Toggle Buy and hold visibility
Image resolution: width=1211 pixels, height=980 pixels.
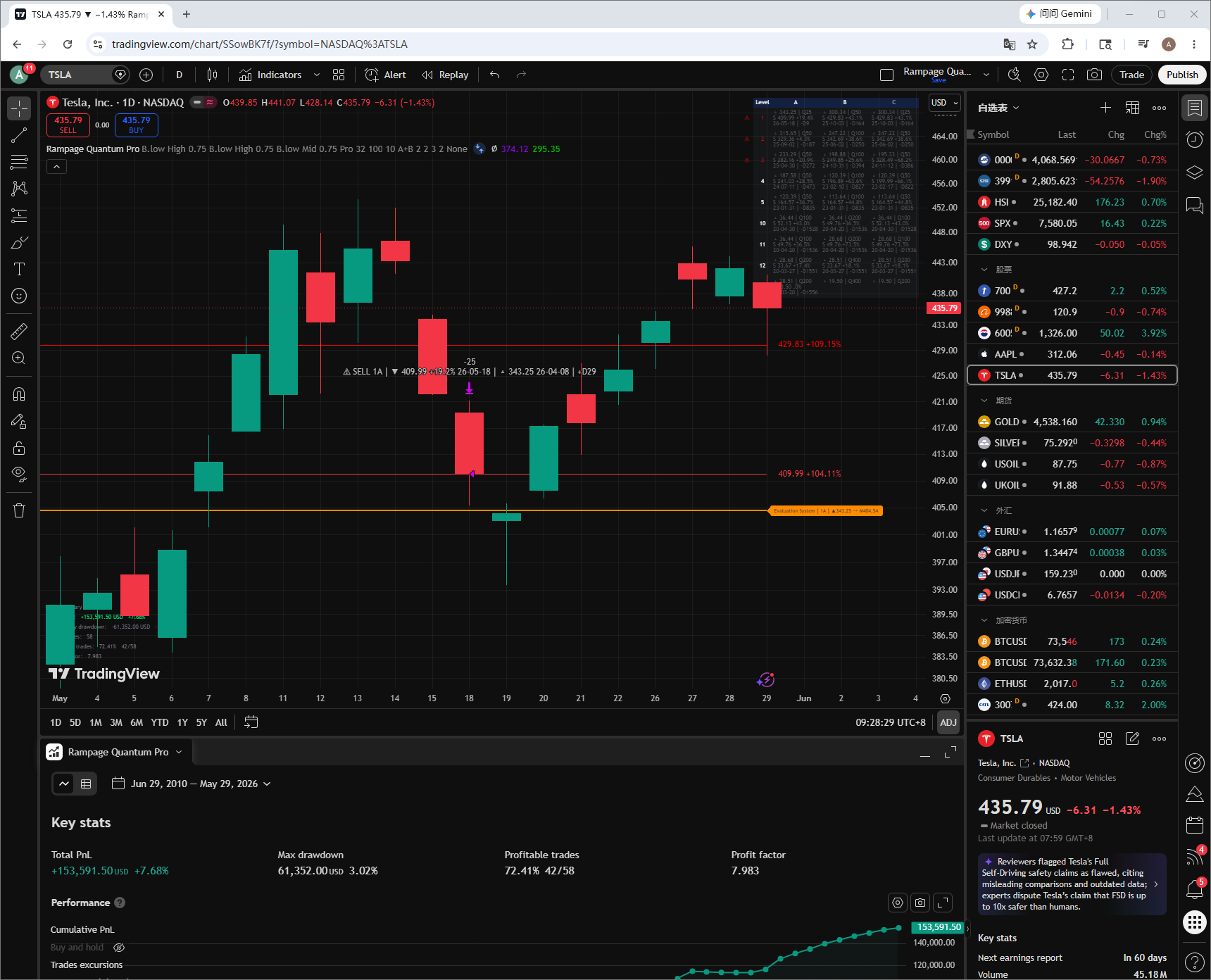119,948
